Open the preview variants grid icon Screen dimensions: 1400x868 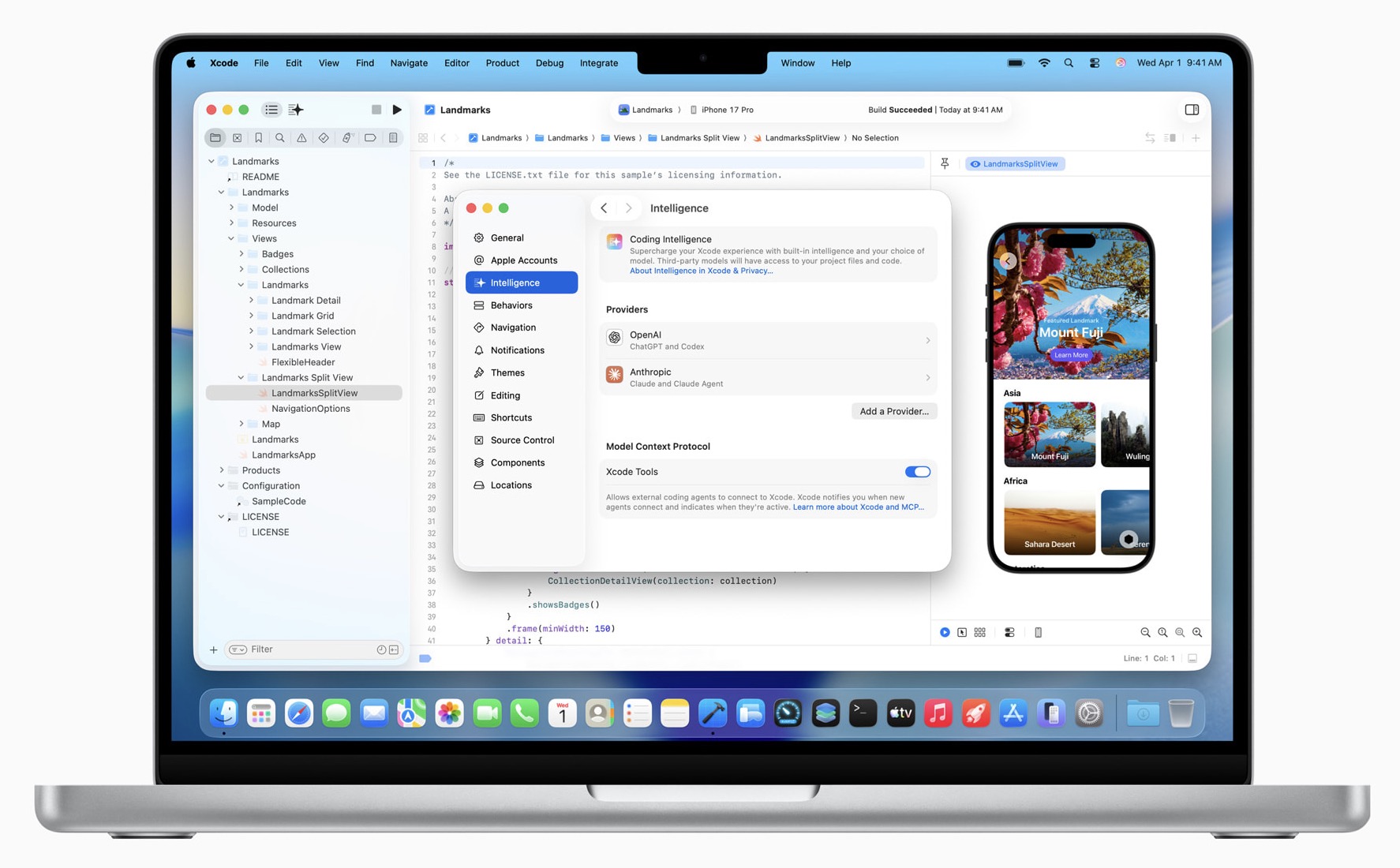[x=980, y=632]
